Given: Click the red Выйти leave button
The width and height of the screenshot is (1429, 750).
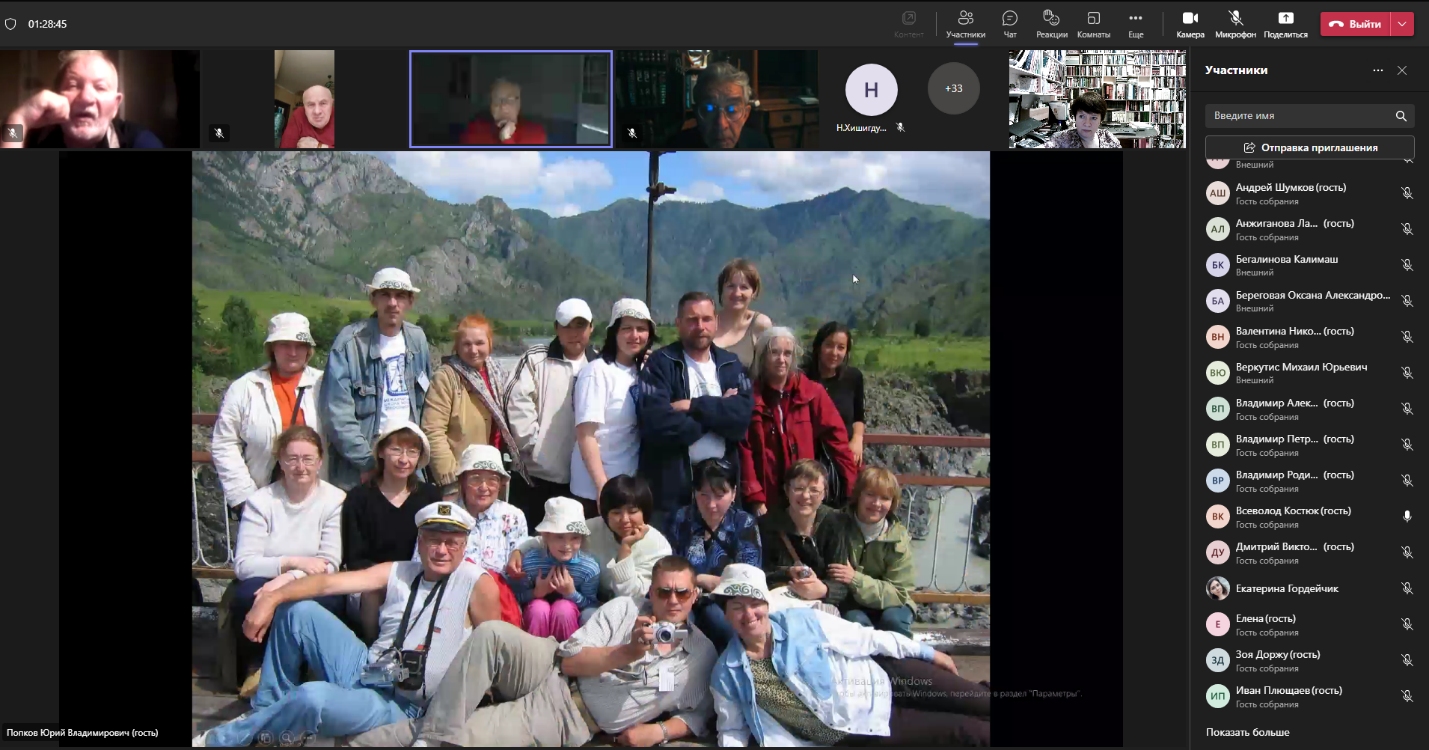Looking at the screenshot, I should click(1355, 24).
